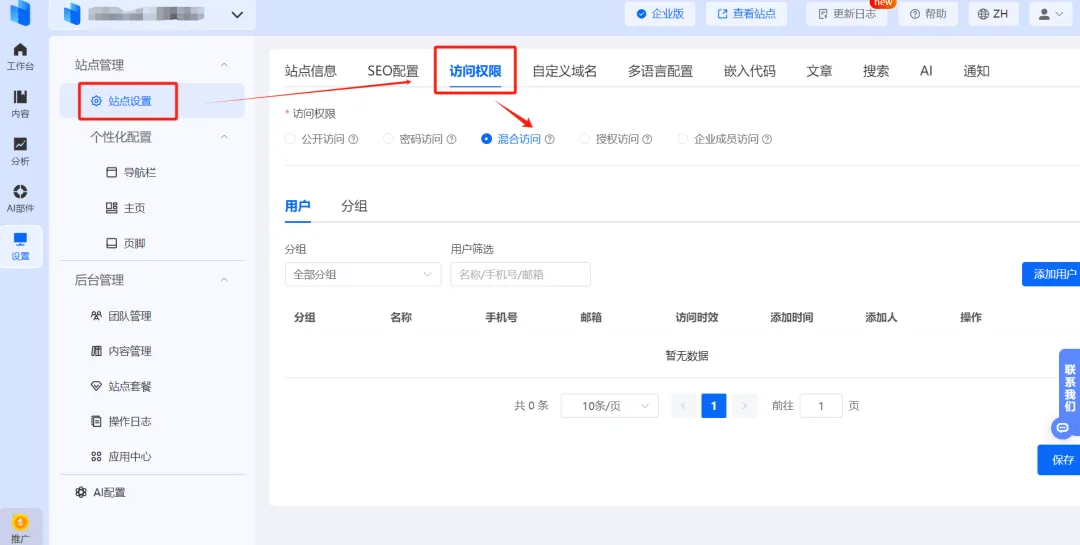Open the 全部分组 group dropdown

point(363,274)
